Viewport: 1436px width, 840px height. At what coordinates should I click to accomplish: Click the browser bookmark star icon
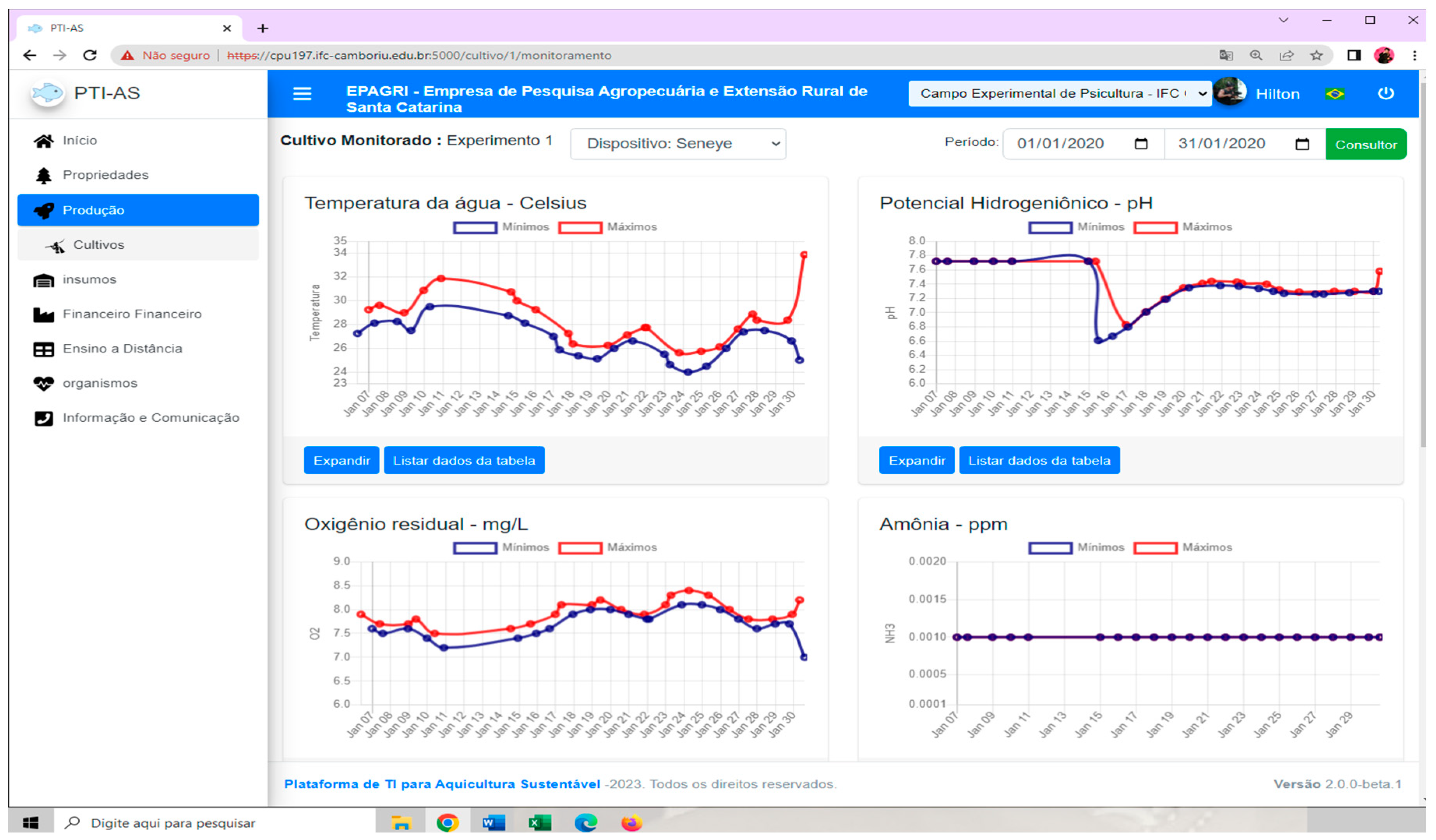click(1316, 55)
